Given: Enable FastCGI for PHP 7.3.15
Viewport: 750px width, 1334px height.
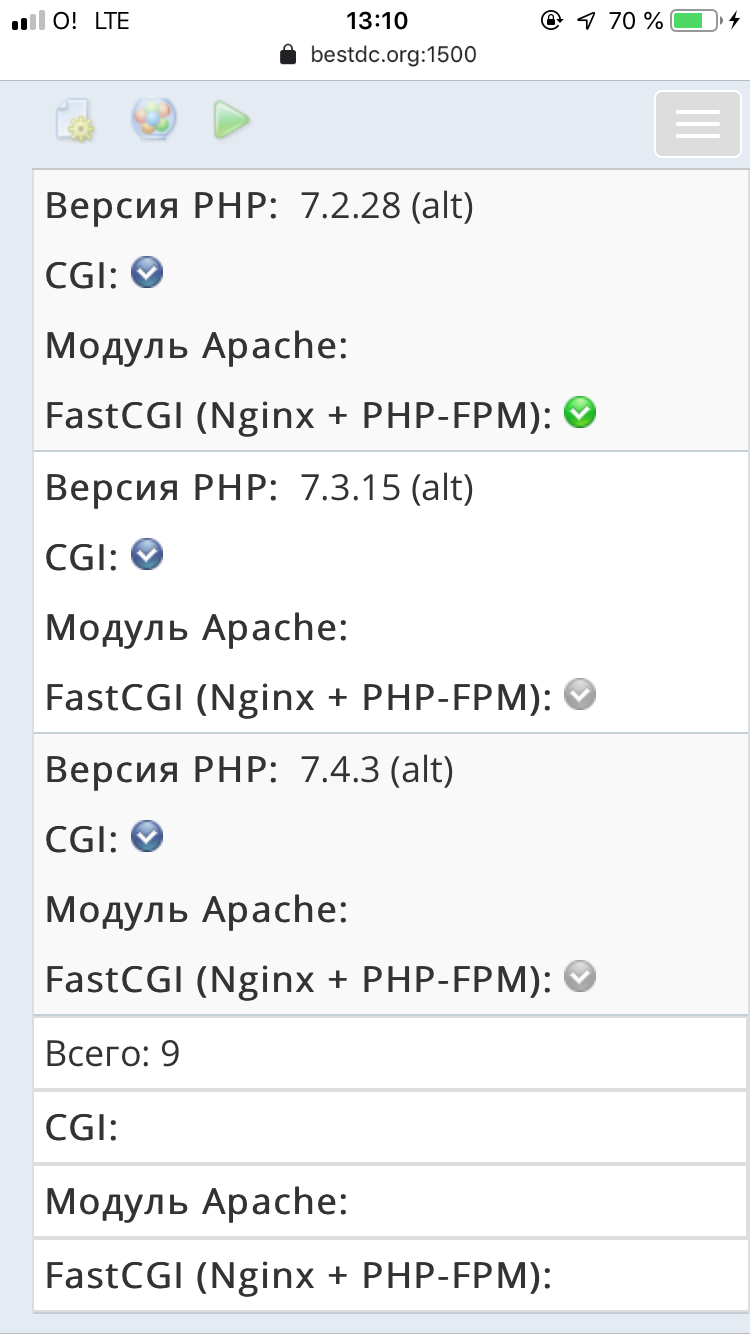Looking at the screenshot, I should 580,694.
